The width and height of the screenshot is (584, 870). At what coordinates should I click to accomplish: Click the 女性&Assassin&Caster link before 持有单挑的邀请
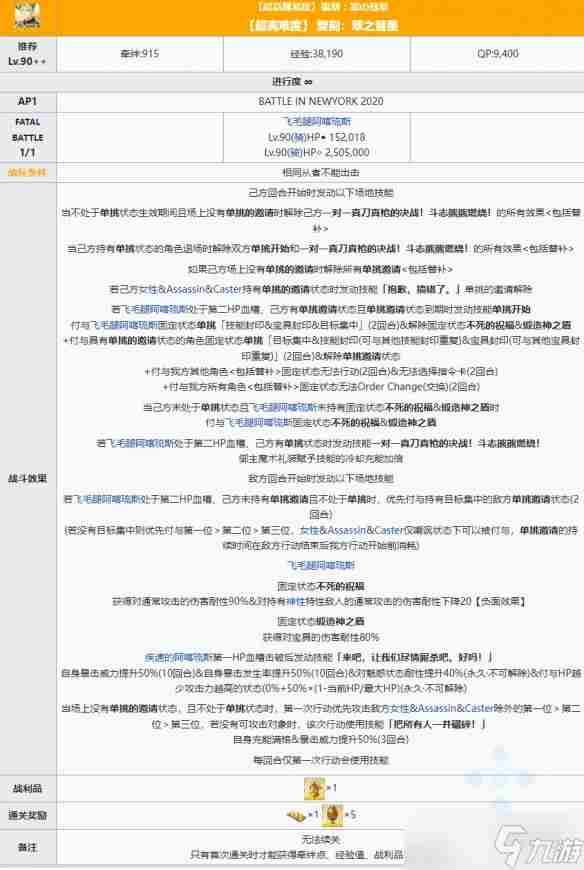tap(190, 289)
